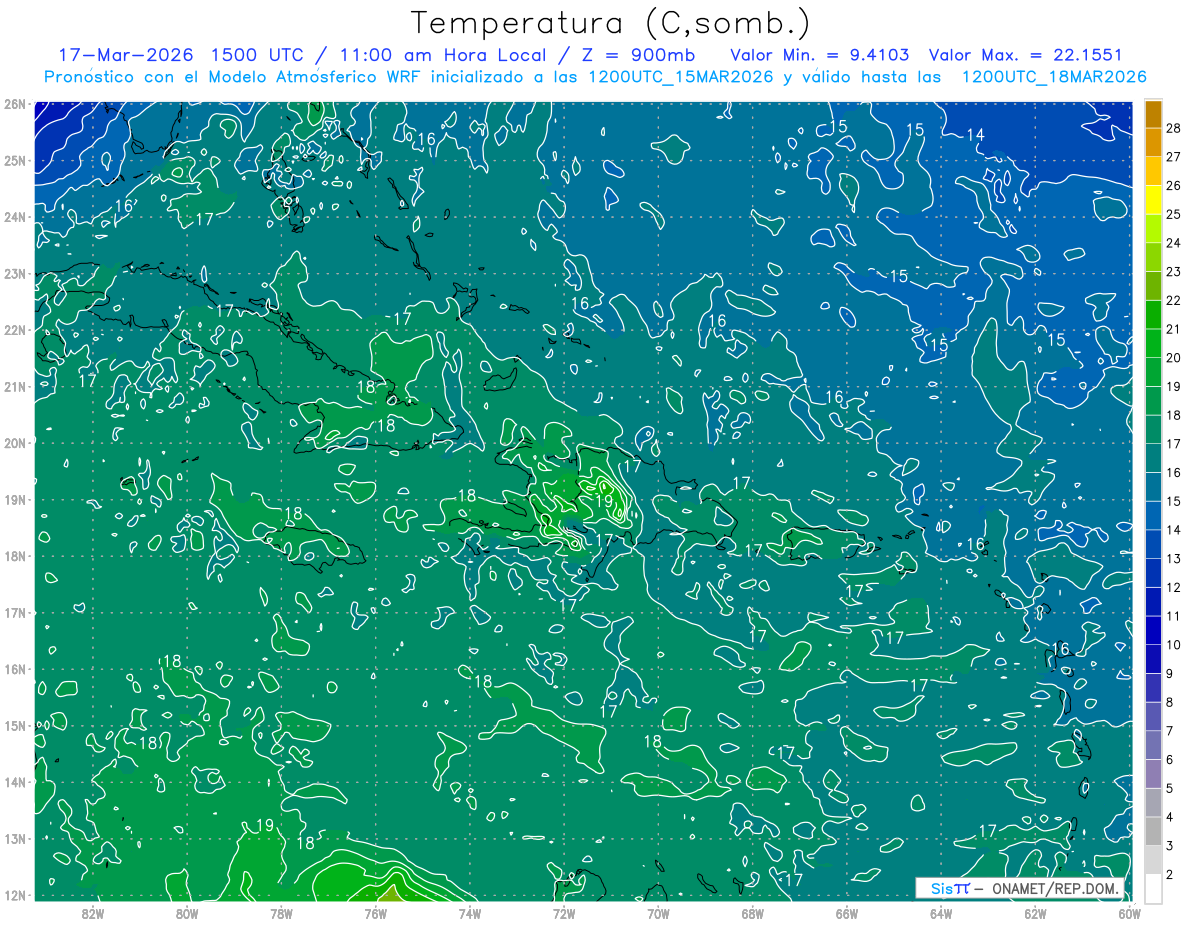1200x927 pixels.
Task: Click the "72W" longitude axis label
Action: click(563, 912)
